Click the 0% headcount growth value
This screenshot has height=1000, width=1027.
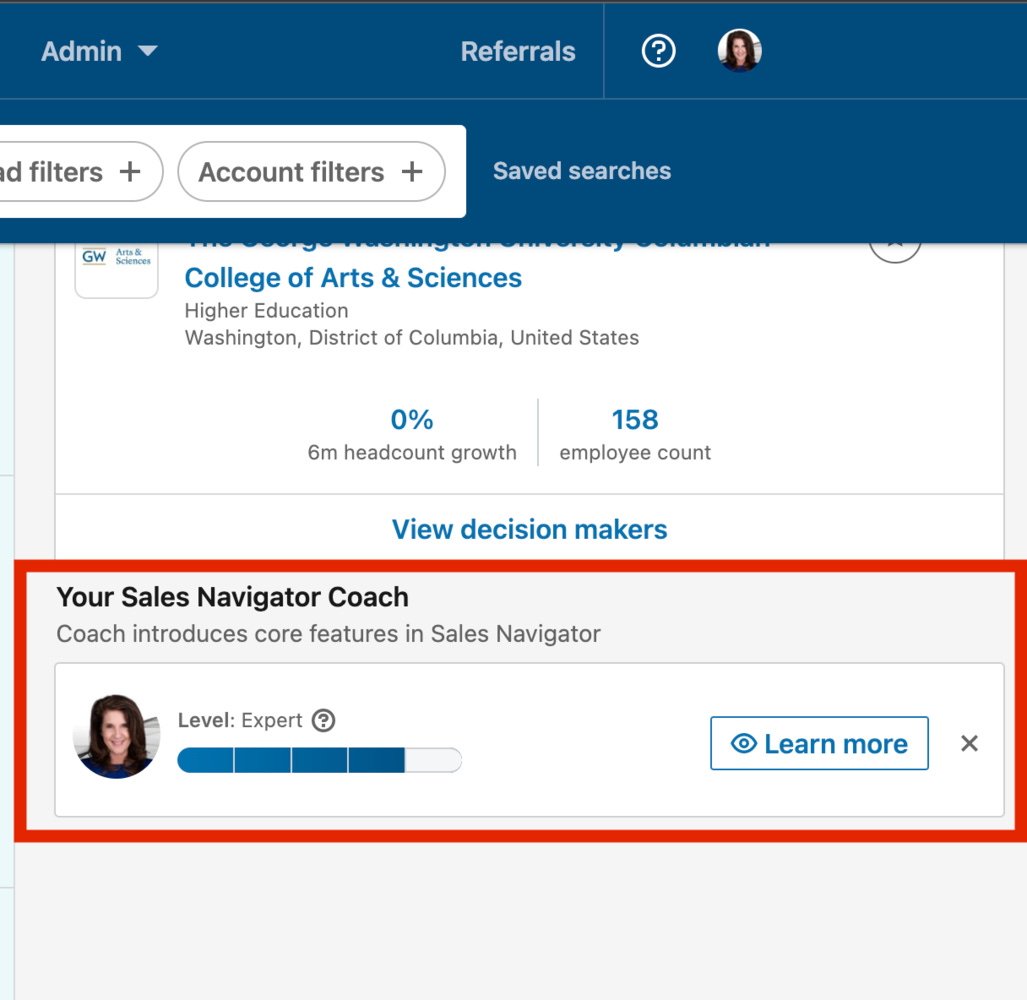(x=412, y=419)
